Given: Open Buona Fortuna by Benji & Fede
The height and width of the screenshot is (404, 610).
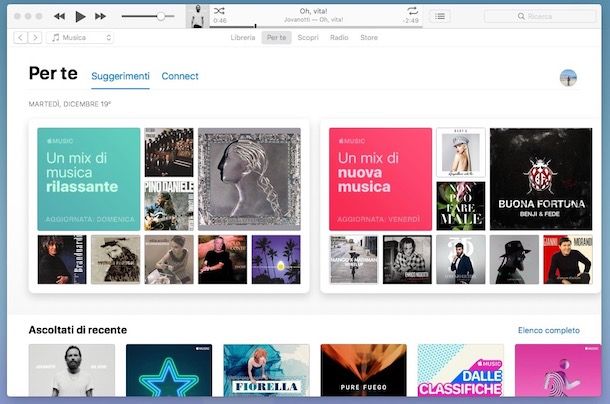Looking at the screenshot, I should tap(541, 179).
